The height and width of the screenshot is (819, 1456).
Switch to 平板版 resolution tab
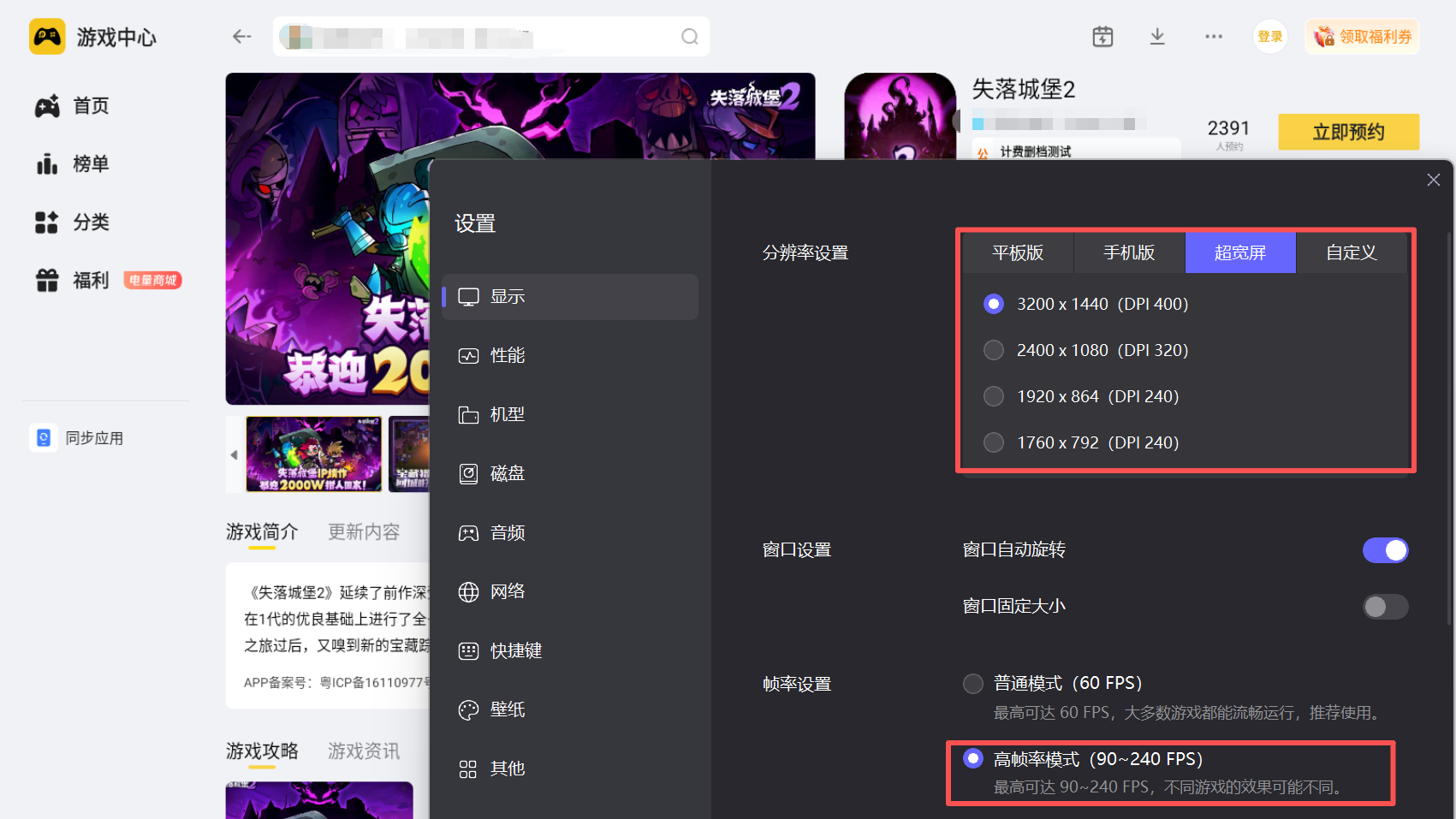(x=1018, y=253)
